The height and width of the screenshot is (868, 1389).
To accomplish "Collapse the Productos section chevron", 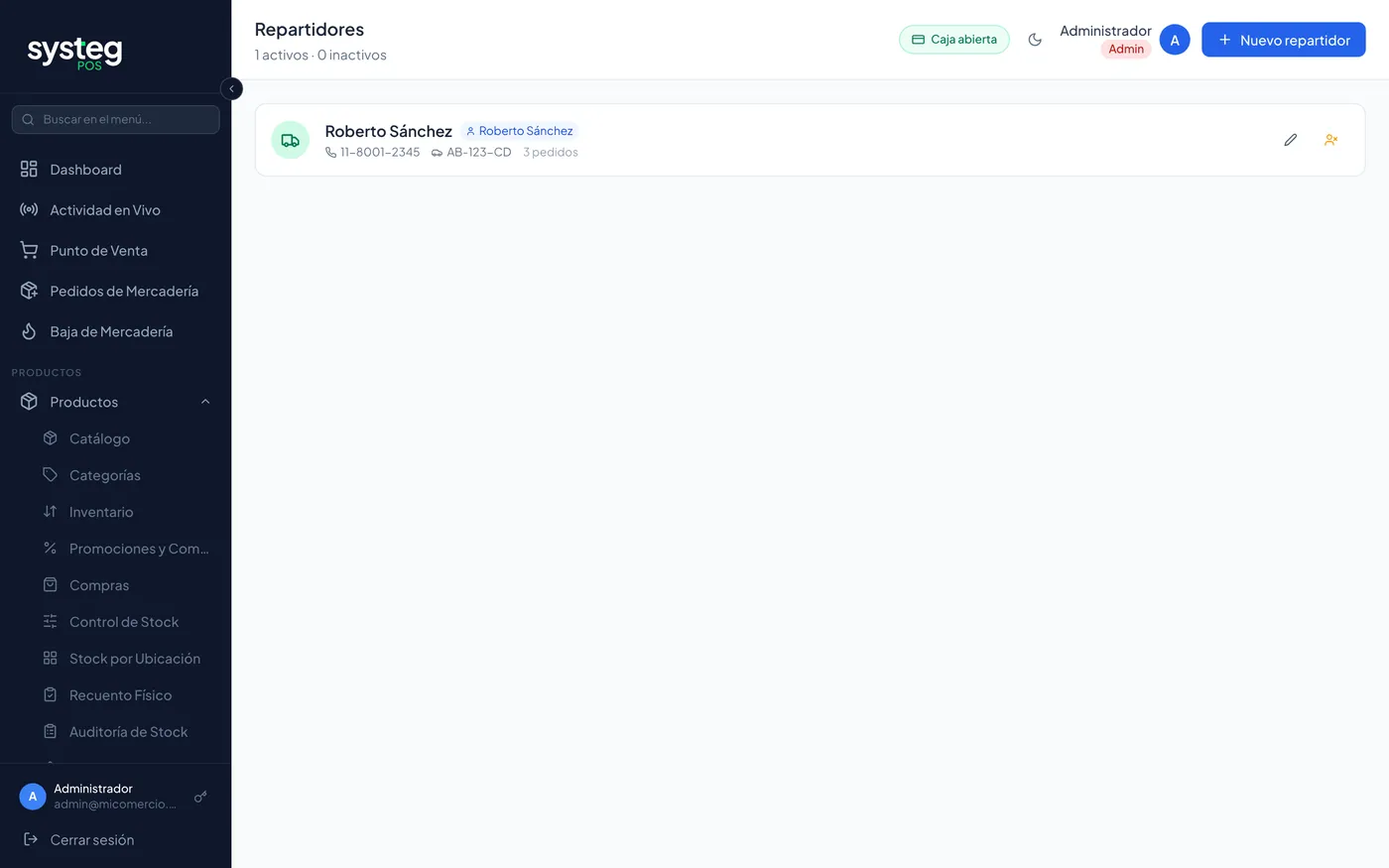I will [205, 402].
